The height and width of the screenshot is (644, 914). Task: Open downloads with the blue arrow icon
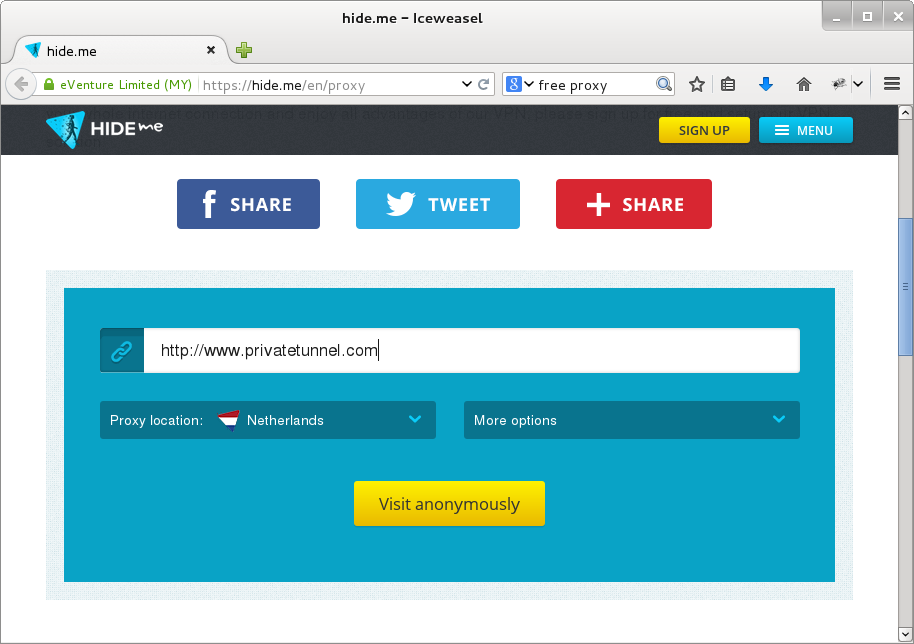click(766, 85)
